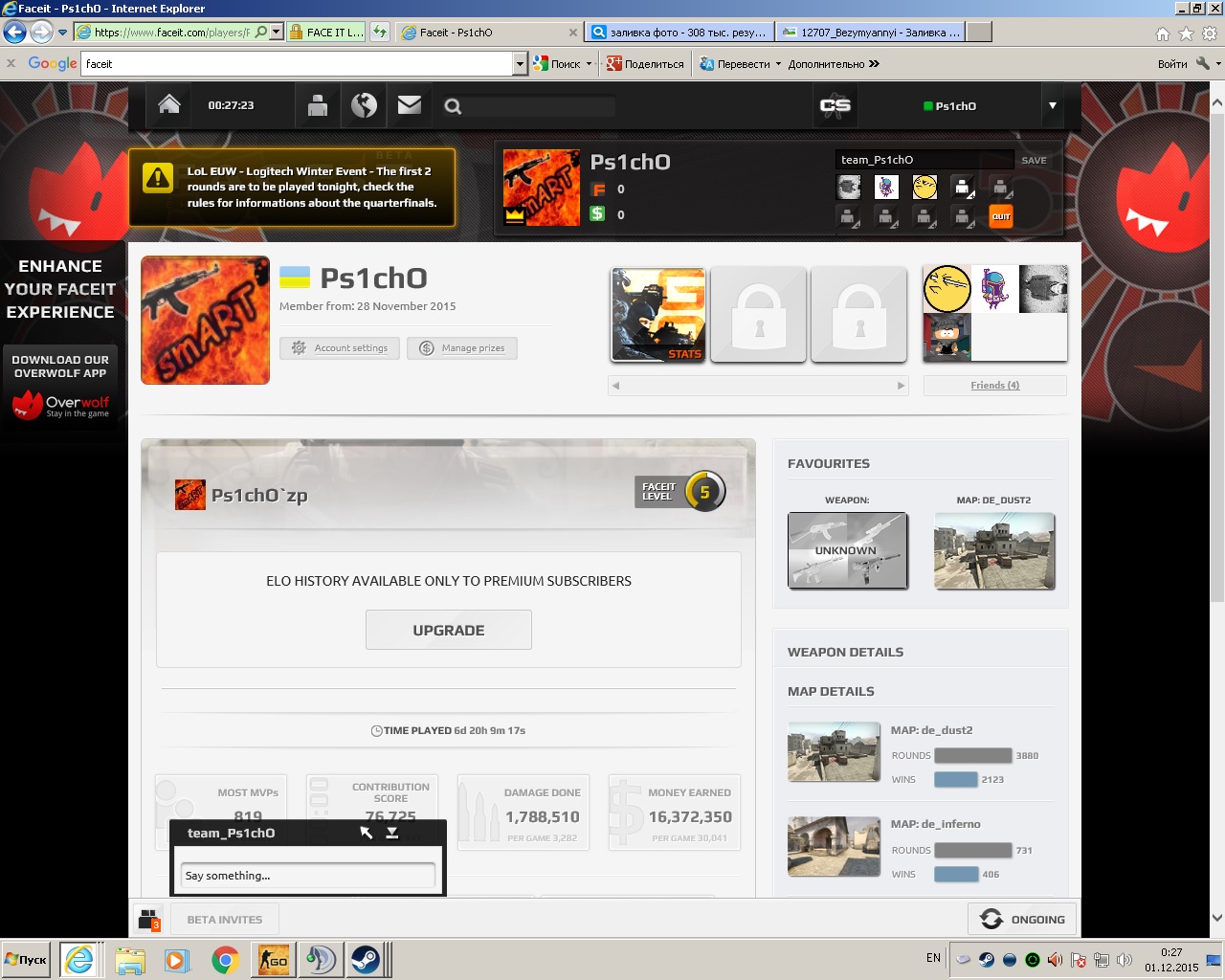Viewport: 1225px width, 980px height.
Task: Click the Overwolf logo banner
Action: [x=60, y=406]
